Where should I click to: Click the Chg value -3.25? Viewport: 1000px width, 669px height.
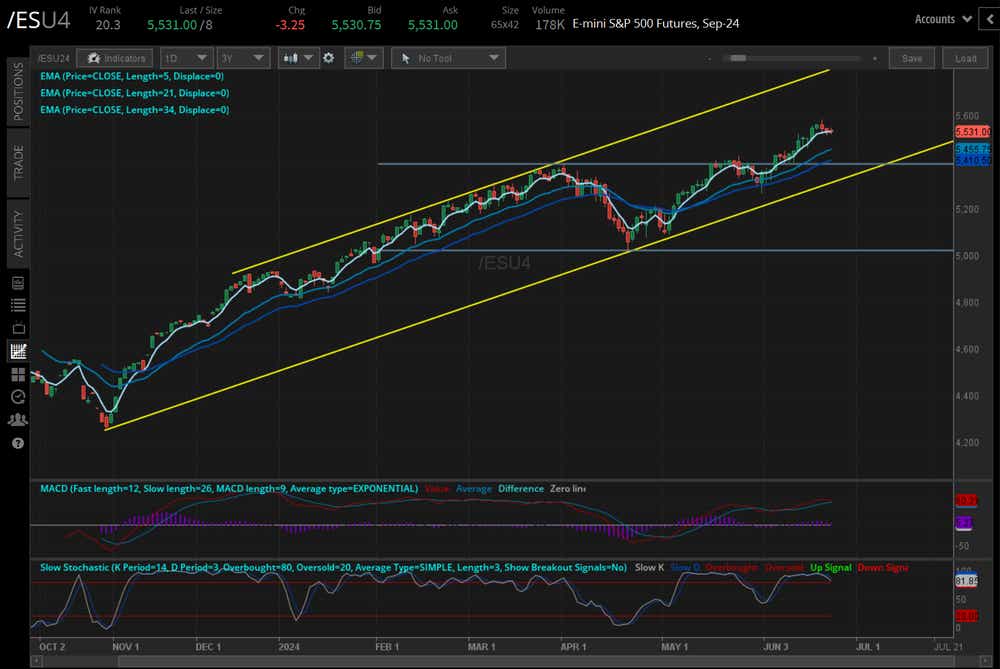(x=290, y=25)
